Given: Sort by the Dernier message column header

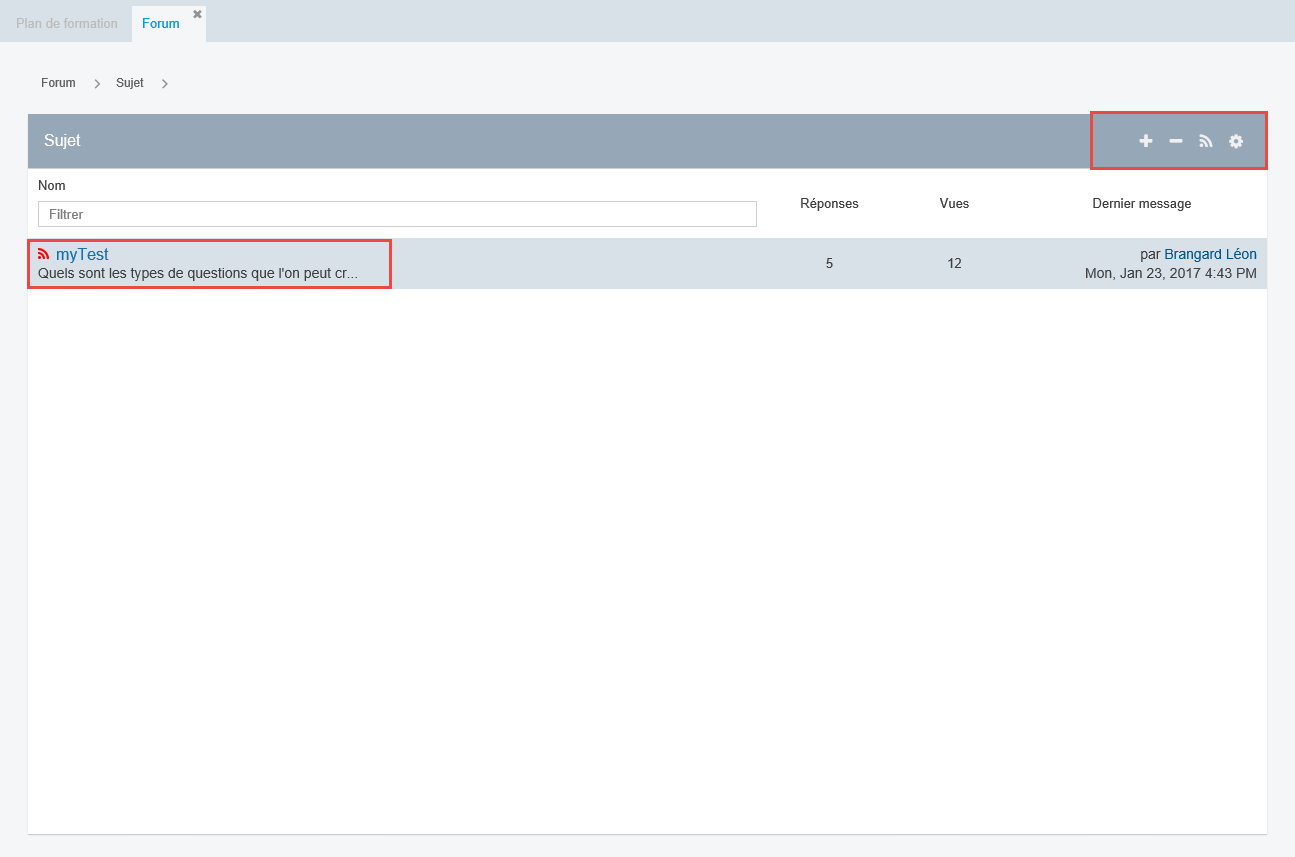Looking at the screenshot, I should [x=1141, y=203].
